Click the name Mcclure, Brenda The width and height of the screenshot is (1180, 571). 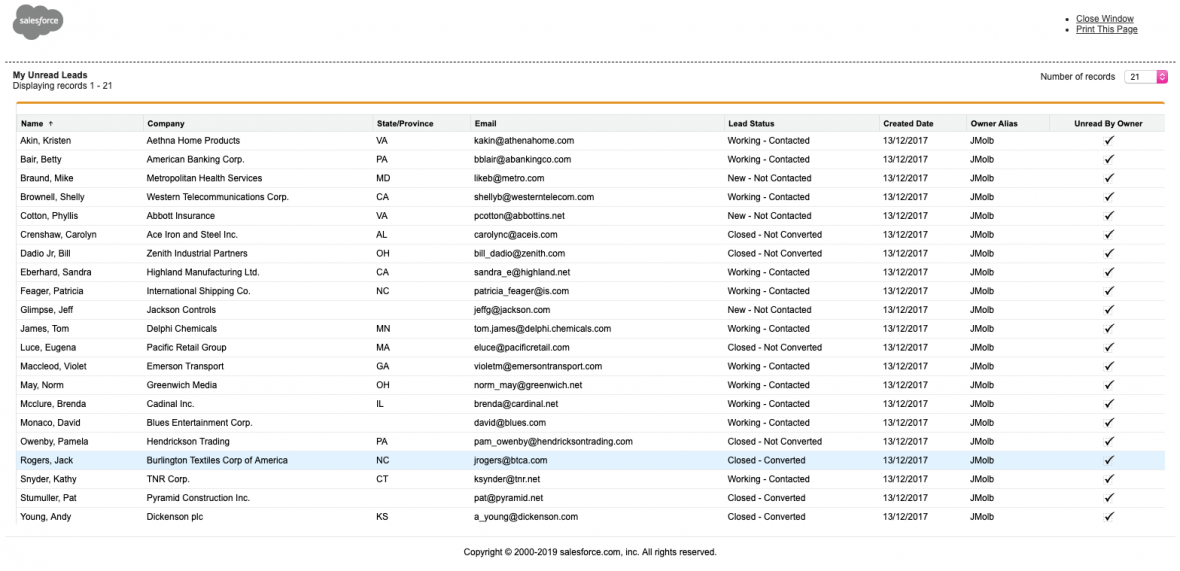click(53, 404)
